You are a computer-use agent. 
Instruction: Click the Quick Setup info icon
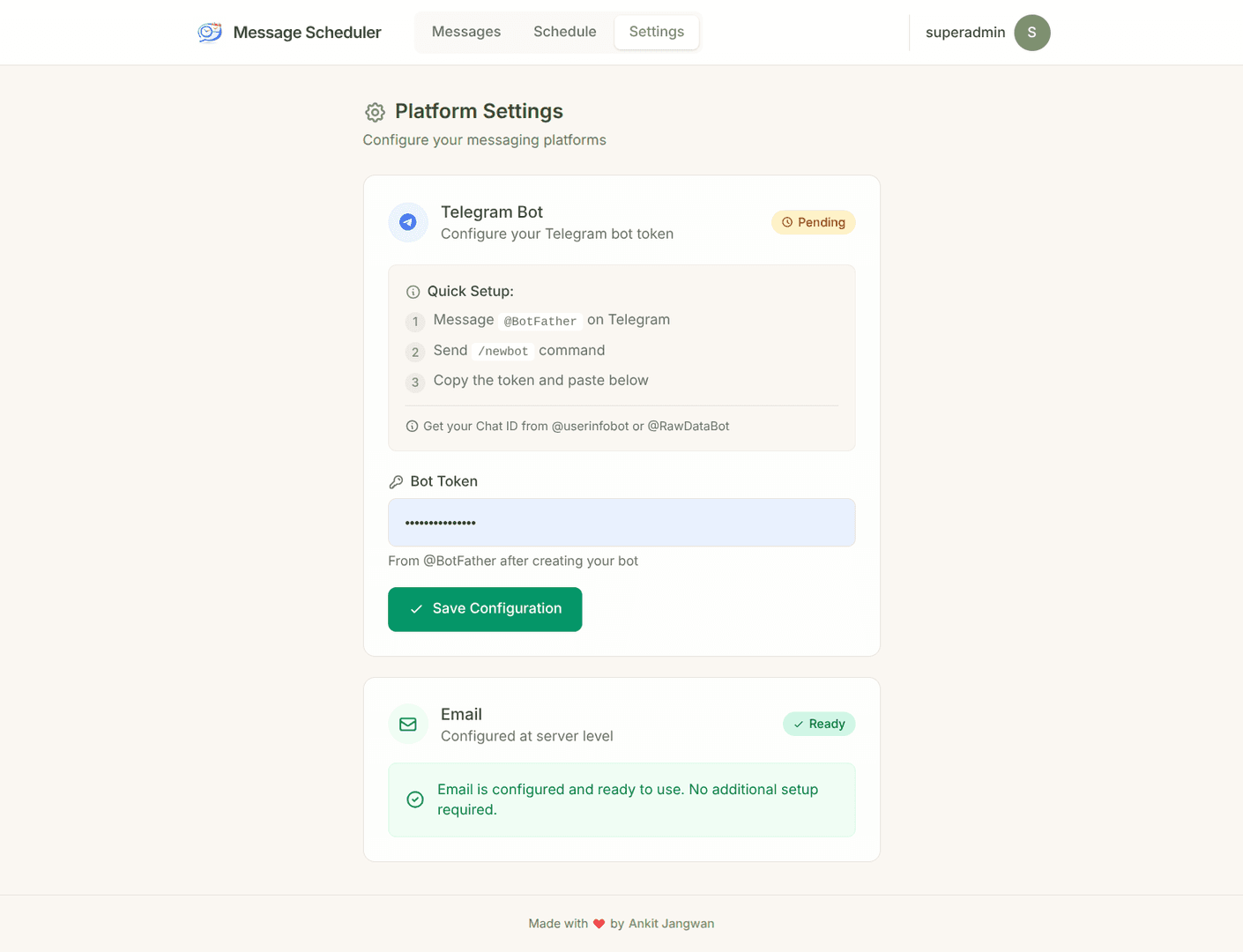[x=413, y=292]
